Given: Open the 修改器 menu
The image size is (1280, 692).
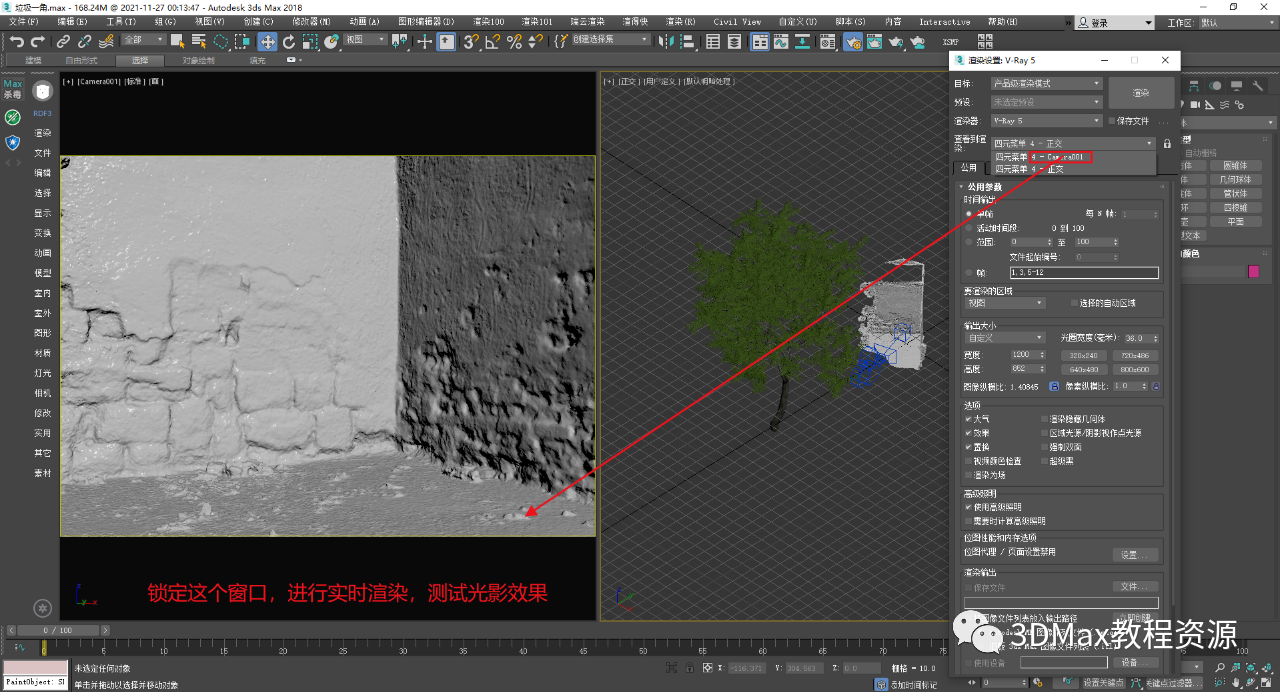Looking at the screenshot, I should point(311,21).
